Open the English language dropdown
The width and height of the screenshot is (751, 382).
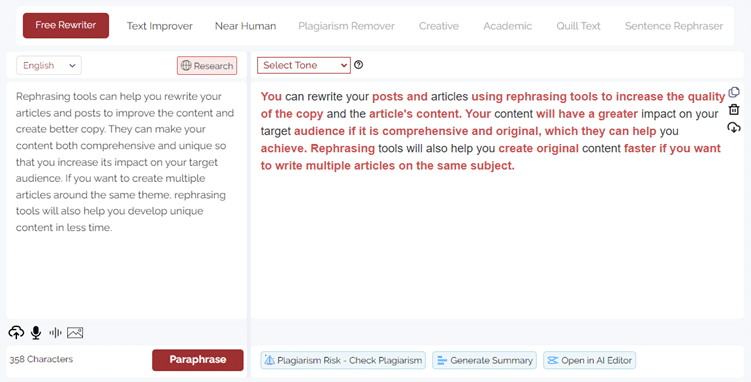point(49,66)
